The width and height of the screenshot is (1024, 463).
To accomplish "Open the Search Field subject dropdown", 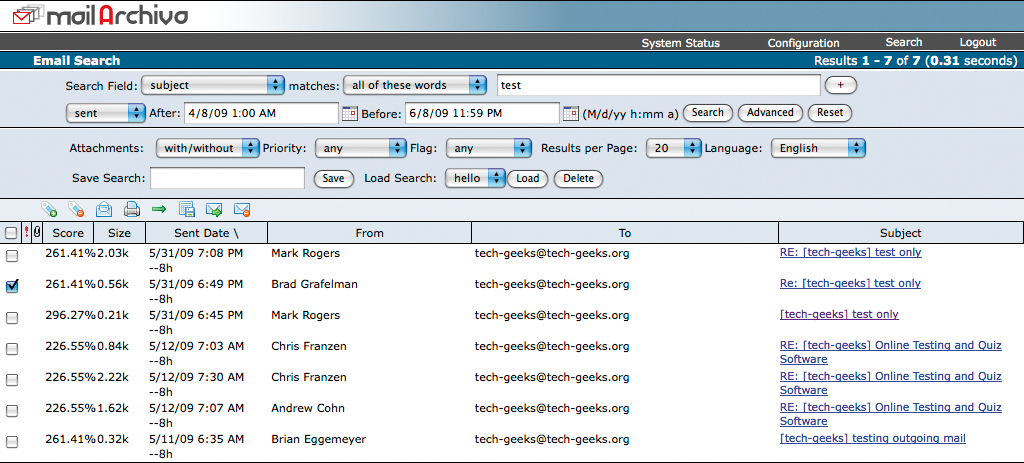I will (213, 85).
